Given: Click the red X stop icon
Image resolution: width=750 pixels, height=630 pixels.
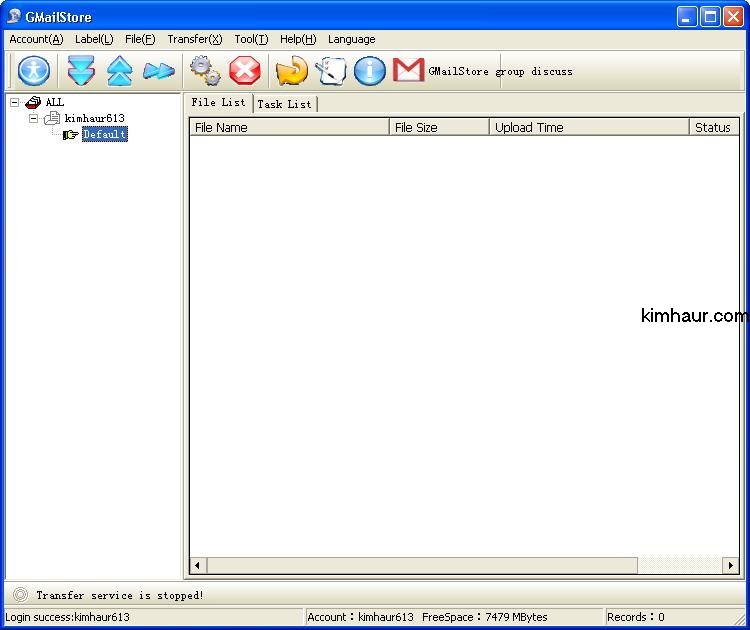Looking at the screenshot, I should 244,71.
